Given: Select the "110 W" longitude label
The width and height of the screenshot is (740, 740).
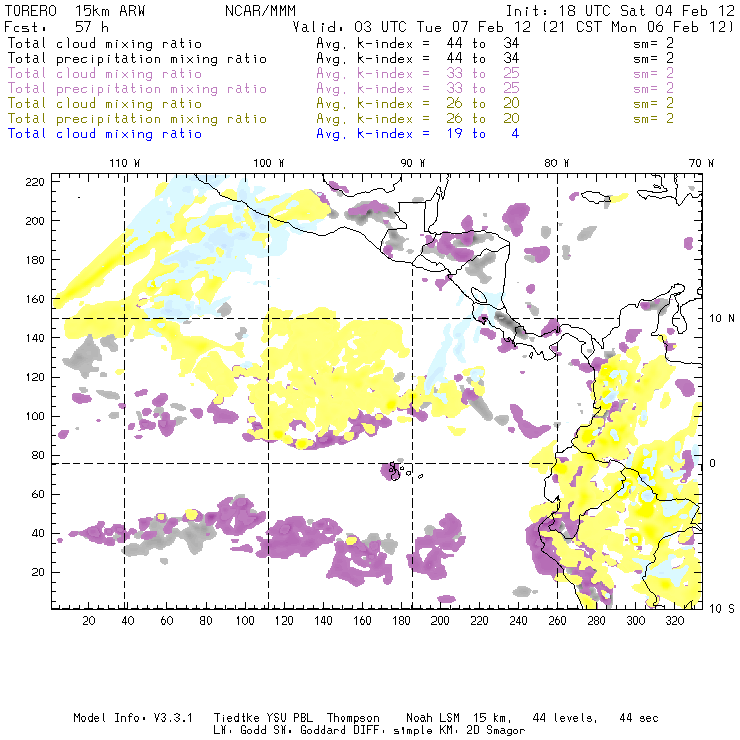Looking at the screenshot, I should pos(125,163).
